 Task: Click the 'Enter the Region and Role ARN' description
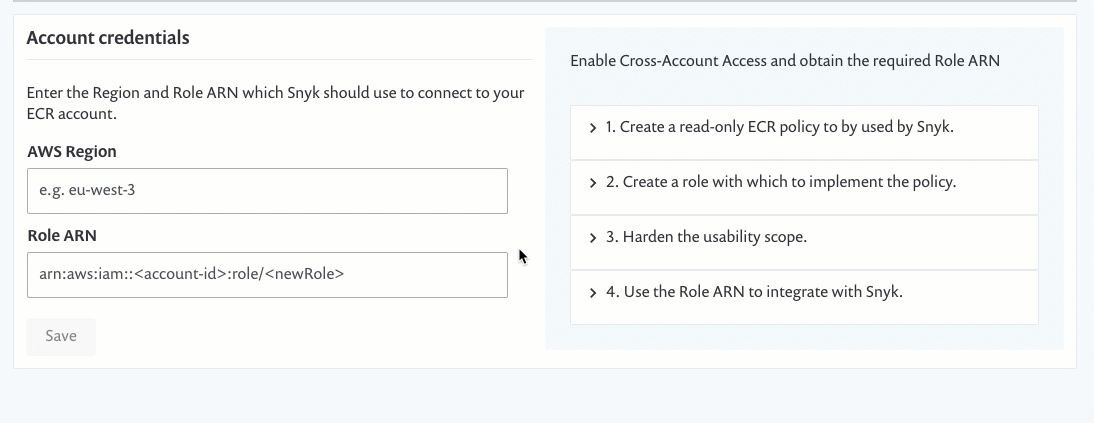coord(276,103)
